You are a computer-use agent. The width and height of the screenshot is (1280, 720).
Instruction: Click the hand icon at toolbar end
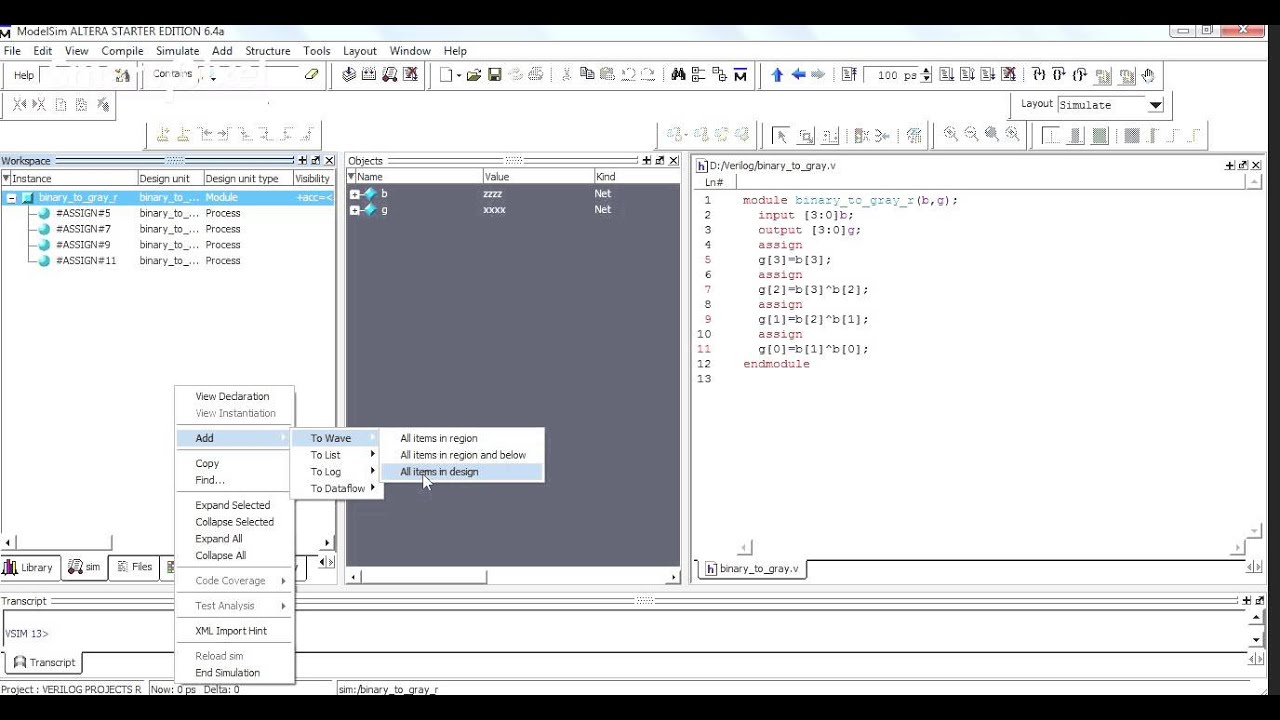(1148, 75)
